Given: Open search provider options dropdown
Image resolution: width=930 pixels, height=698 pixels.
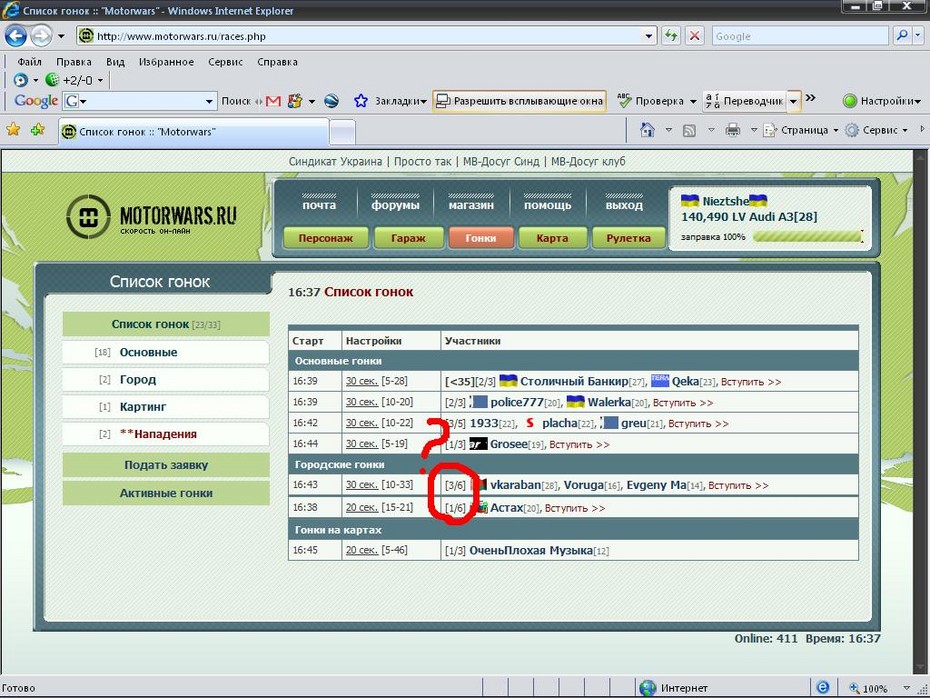Looking at the screenshot, I should (x=918, y=36).
